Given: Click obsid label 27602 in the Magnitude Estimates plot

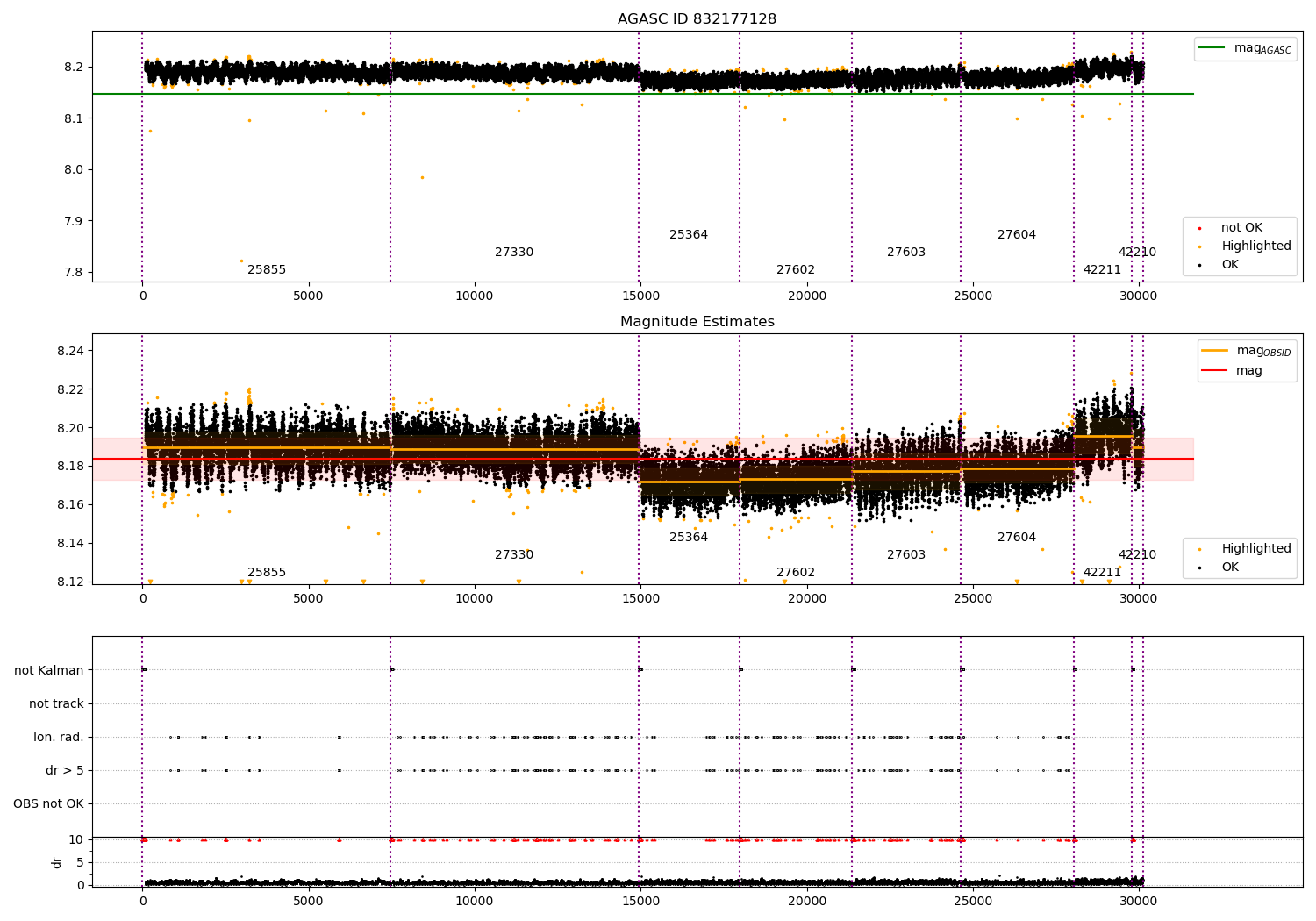Looking at the screenshot, I should (x=796, y=573).
